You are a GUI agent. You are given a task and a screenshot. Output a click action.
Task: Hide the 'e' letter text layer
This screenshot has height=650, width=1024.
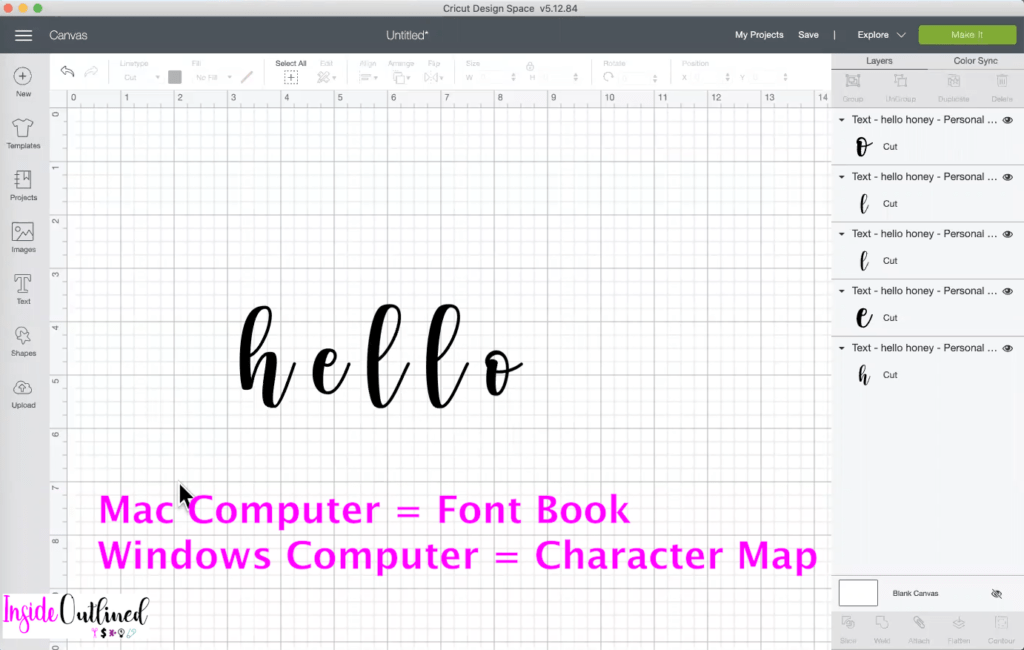(x=1008, y=291)
